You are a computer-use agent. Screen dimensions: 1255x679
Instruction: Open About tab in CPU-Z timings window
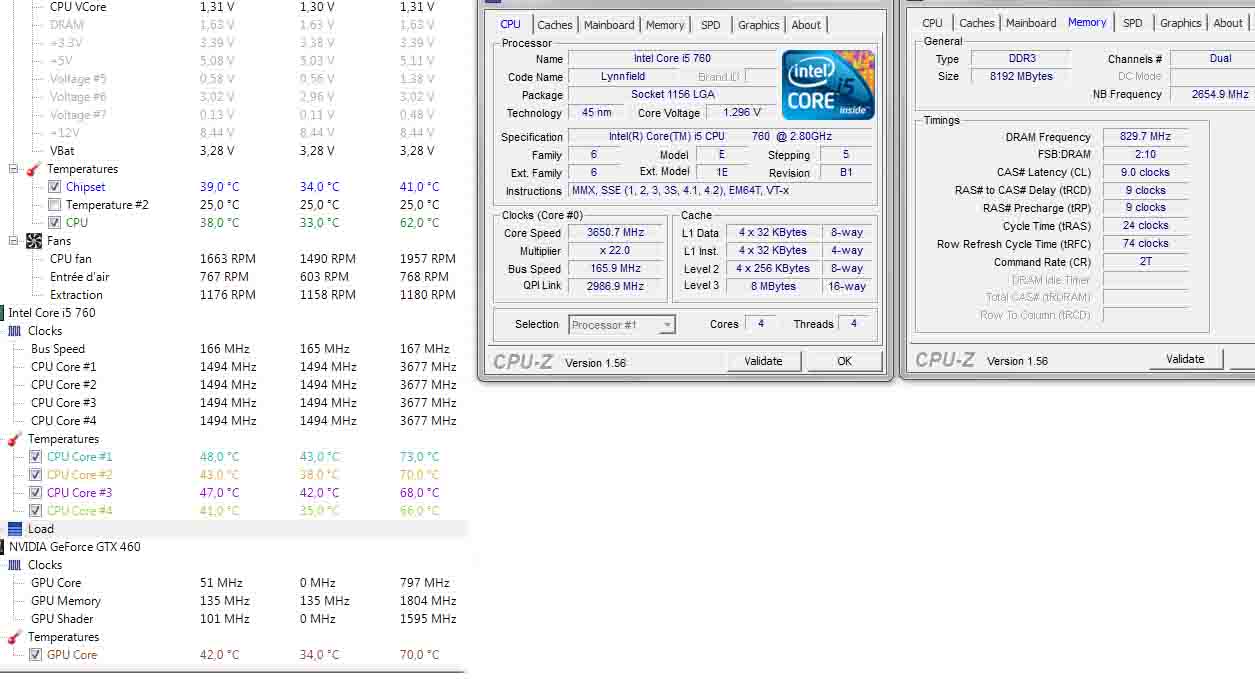click(x=1228, y=23)
